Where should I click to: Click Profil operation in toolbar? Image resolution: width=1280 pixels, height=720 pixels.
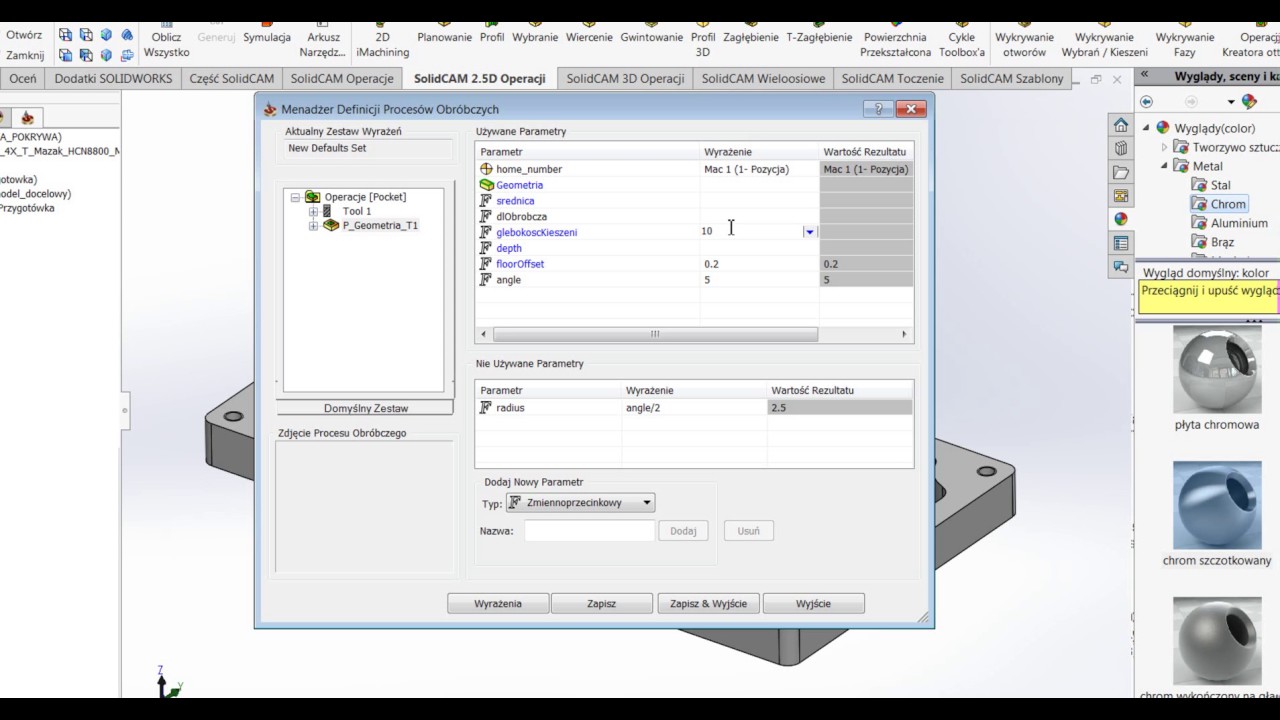coord(492,31)
